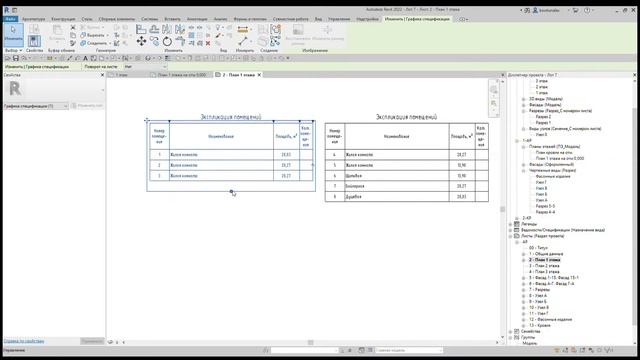Viewport: 640px width, 360px height.
Task: Select the Move tool in Modify panel
Action: [x=141, y=41]
